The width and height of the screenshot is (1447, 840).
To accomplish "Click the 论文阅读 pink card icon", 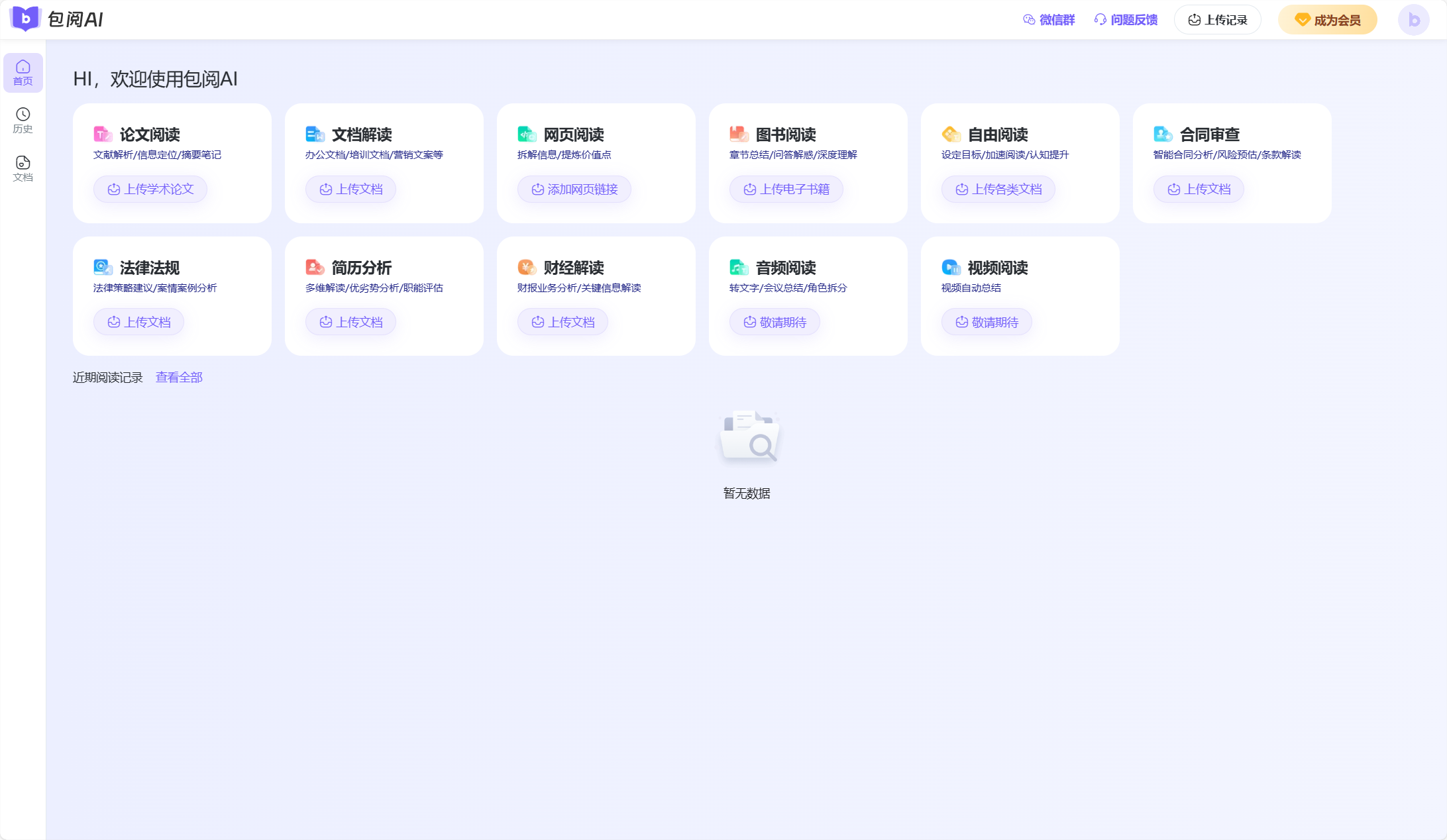I will tap(103, 134).
